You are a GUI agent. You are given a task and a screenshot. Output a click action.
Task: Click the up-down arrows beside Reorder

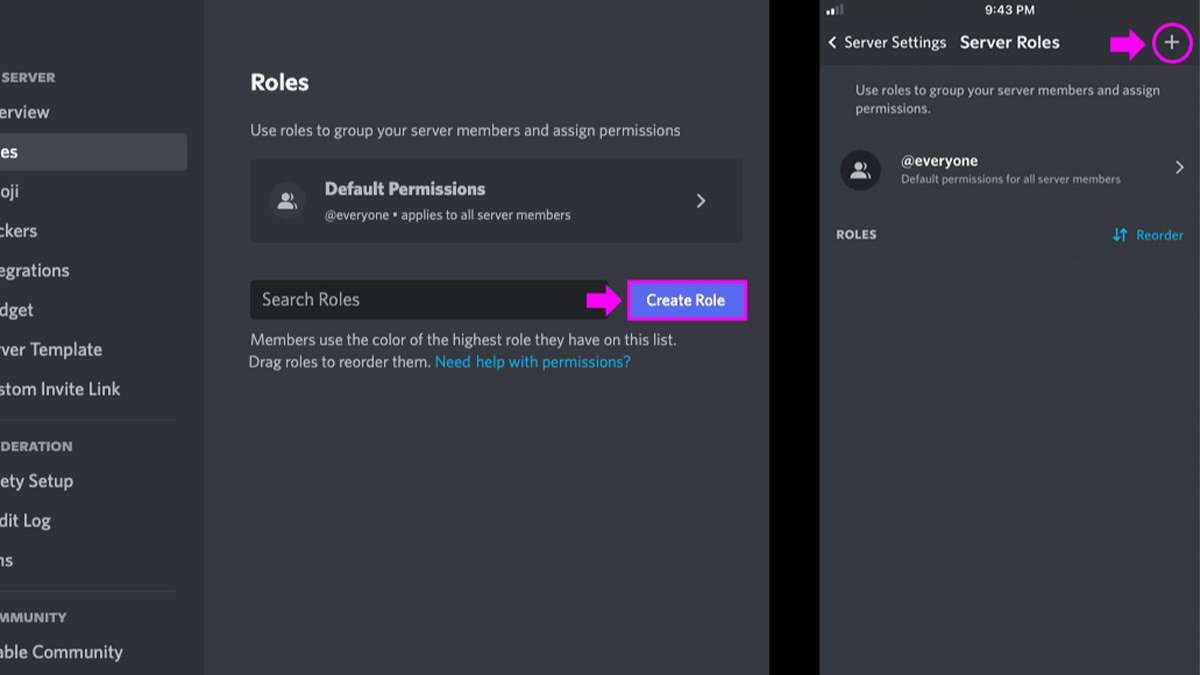[x=1118, y=235]
